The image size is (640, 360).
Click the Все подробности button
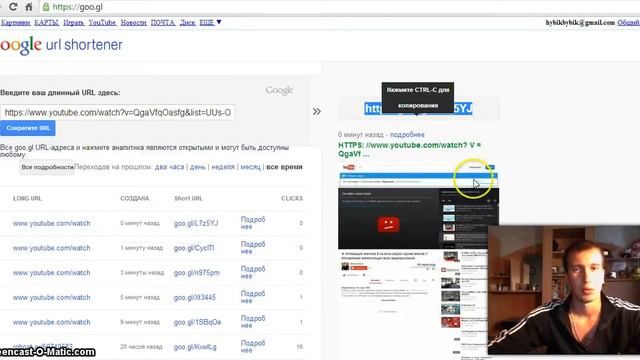(47, 167)
